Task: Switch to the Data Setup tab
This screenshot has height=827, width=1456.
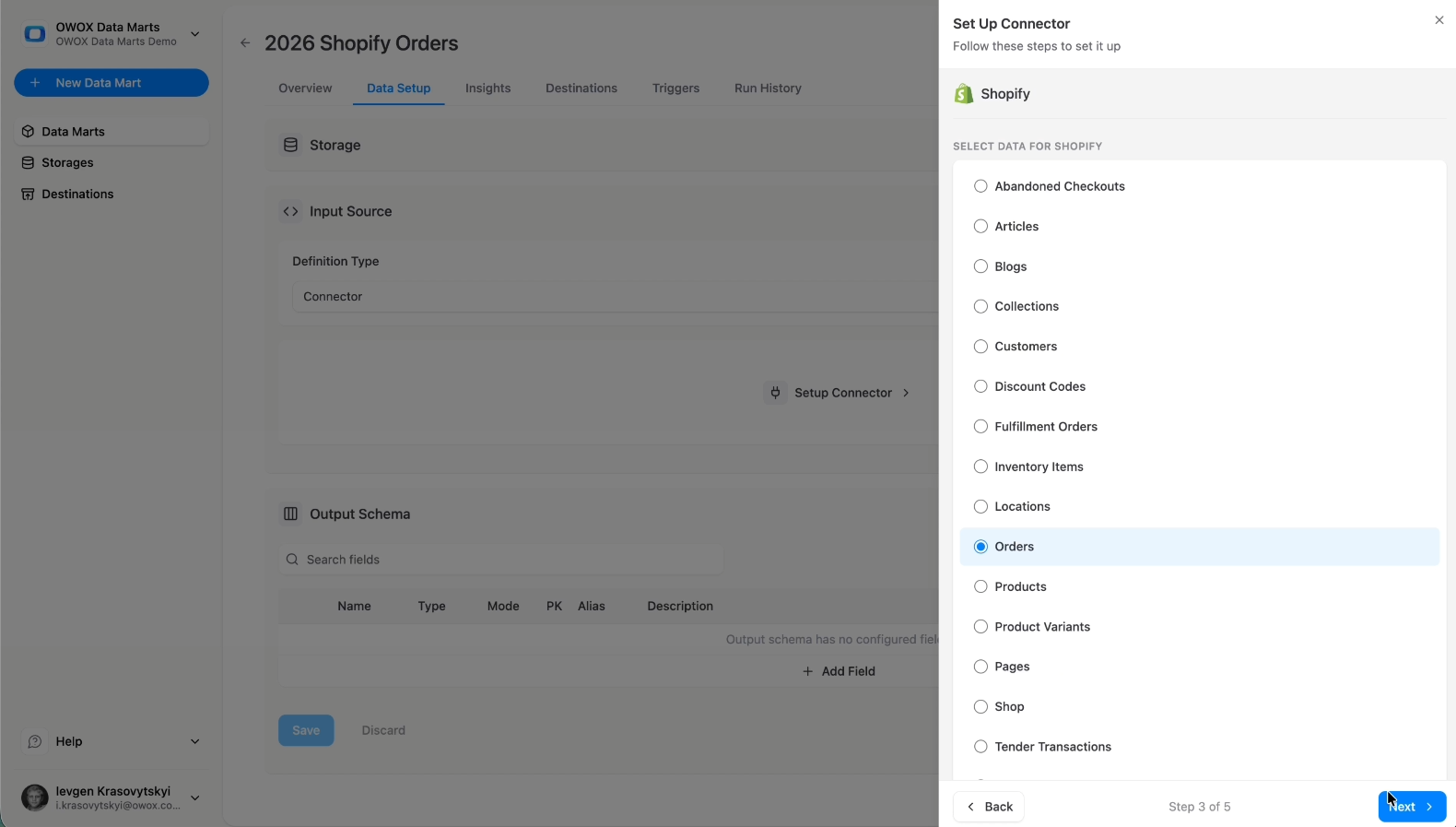Action: [x=398, y=89]
